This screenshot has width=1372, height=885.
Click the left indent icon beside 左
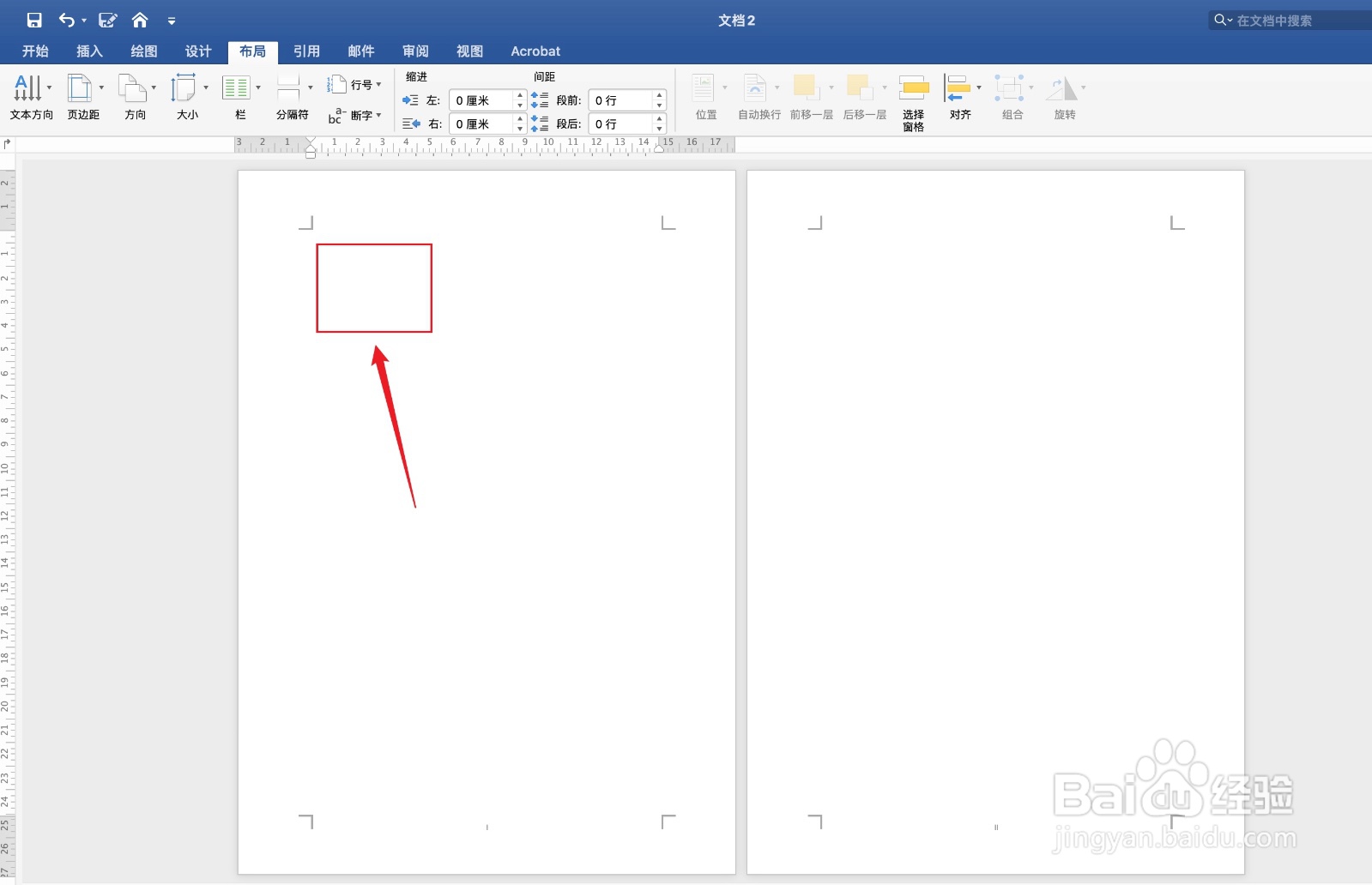click(410, 100)
